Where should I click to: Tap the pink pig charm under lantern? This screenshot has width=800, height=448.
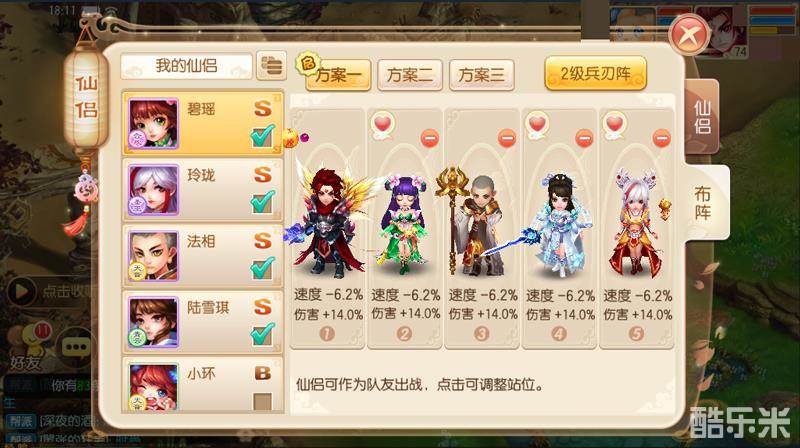pos(85,187)
